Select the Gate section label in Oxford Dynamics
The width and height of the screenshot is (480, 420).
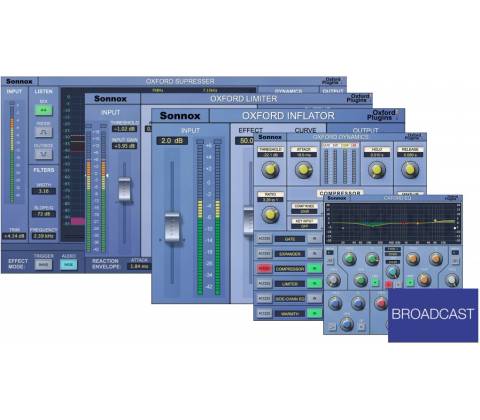[290, 239]
